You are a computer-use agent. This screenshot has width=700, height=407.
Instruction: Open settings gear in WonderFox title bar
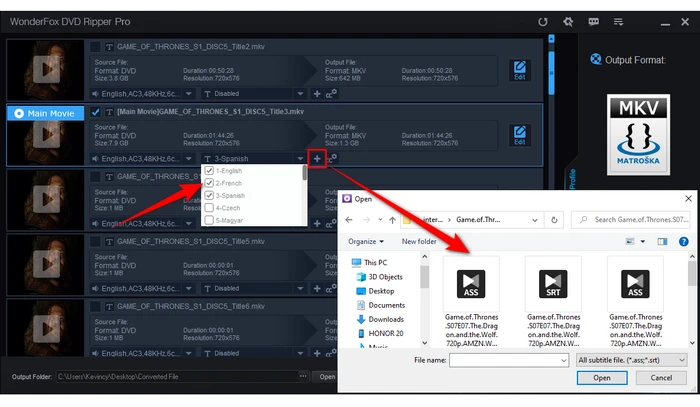tap(568, 21)
